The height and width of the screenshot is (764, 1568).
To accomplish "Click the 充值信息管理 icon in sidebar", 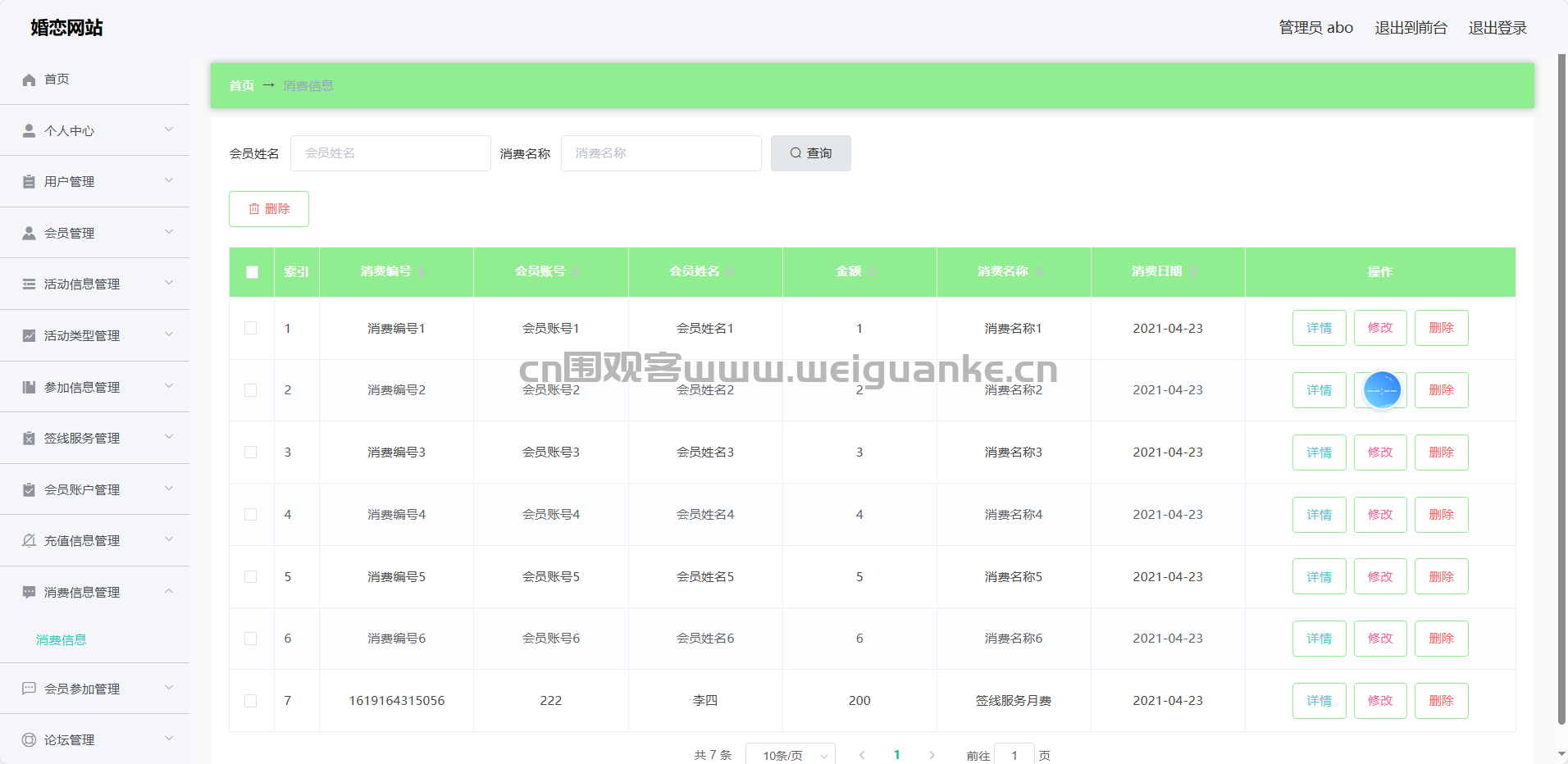I will pyautogui.click(x=29, y=540).
